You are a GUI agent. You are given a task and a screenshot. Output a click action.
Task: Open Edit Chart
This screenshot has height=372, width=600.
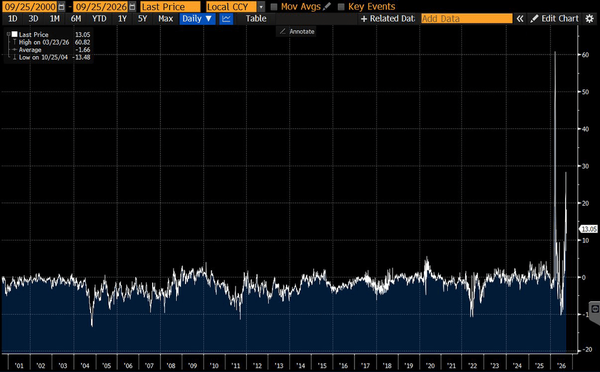pos(554,19)
